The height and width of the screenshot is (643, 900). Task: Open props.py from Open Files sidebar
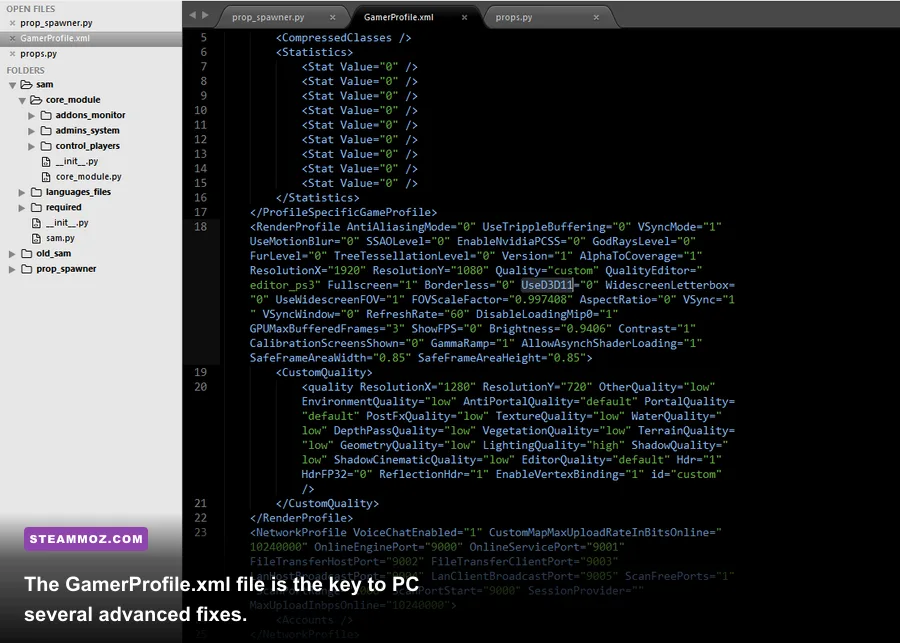[x=38, y=54]
